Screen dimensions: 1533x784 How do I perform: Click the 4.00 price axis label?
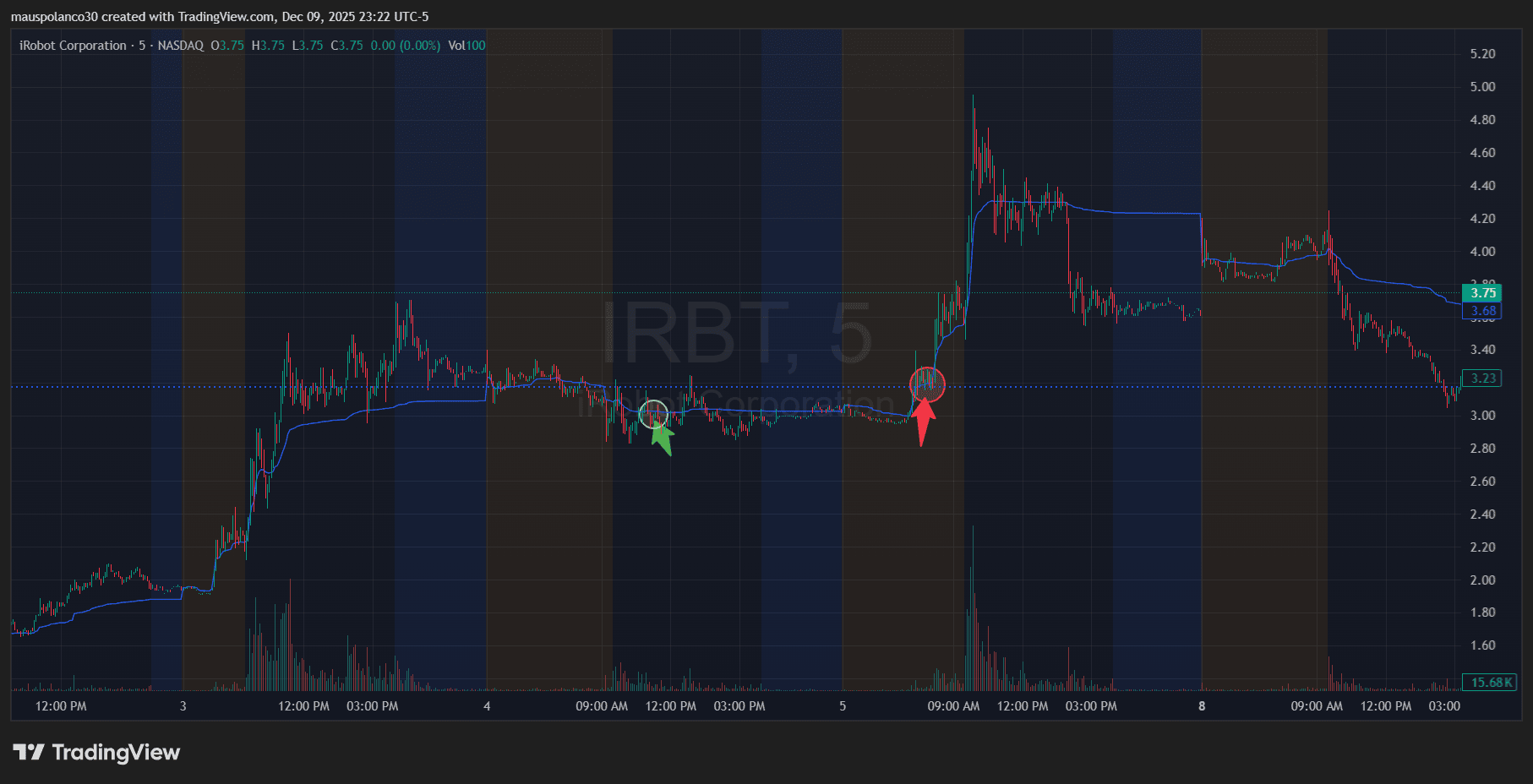(1482, 252)
